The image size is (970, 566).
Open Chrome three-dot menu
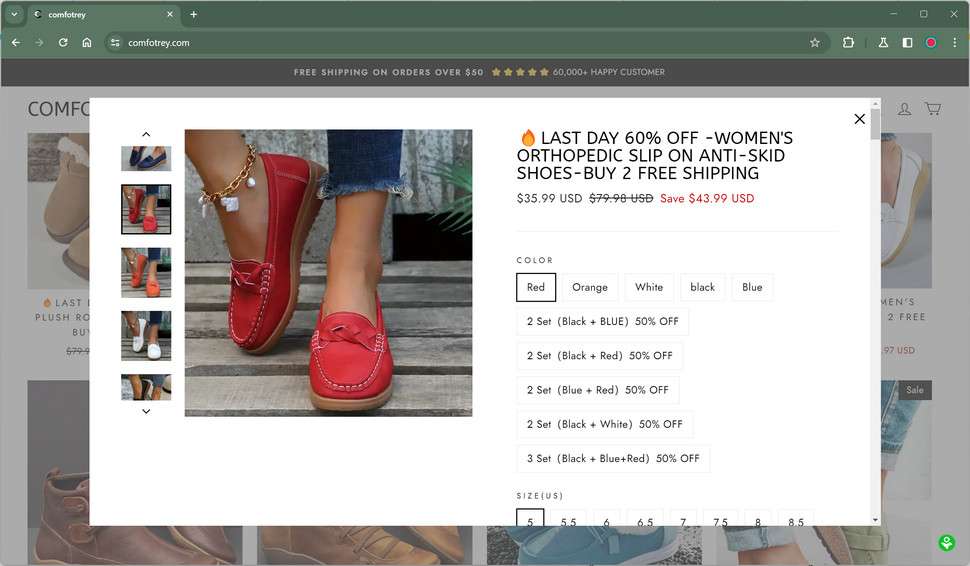click(x=954, y=43)
